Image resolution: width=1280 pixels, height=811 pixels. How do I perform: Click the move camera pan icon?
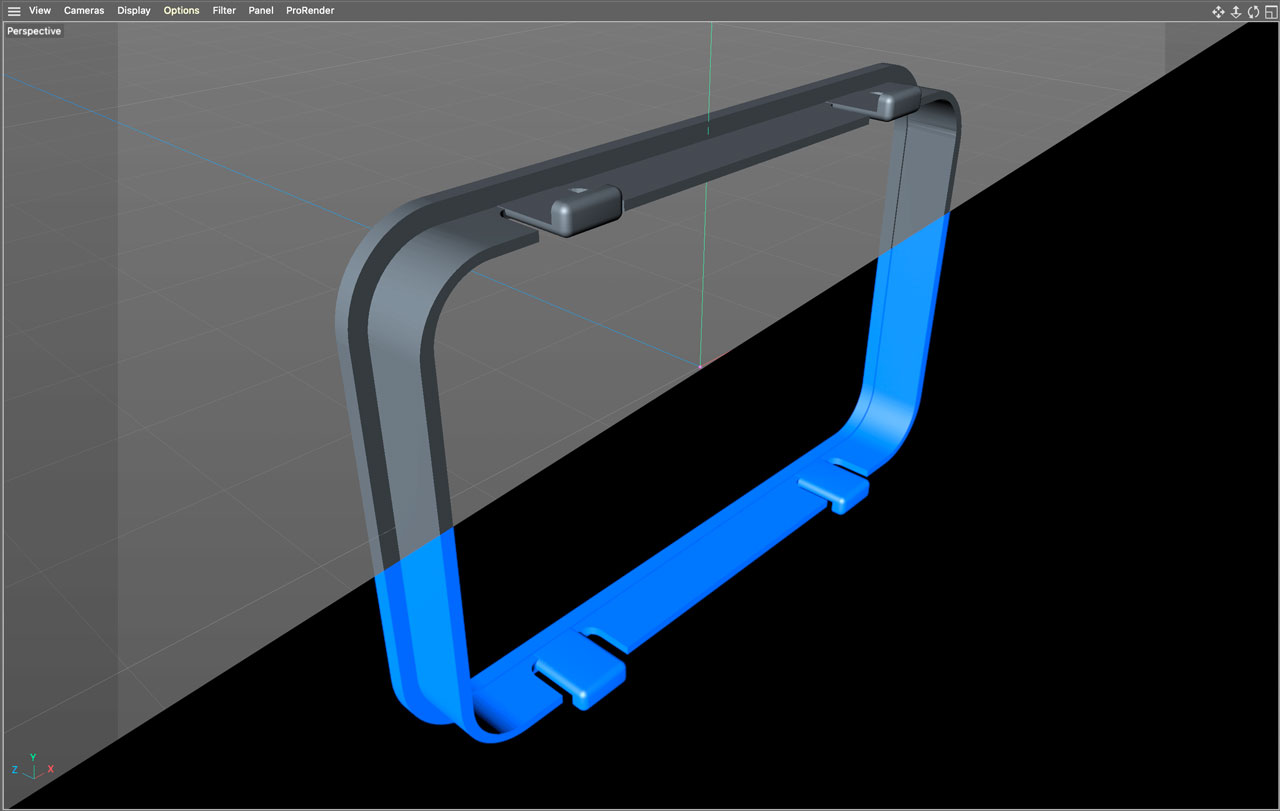point(1218,11)
